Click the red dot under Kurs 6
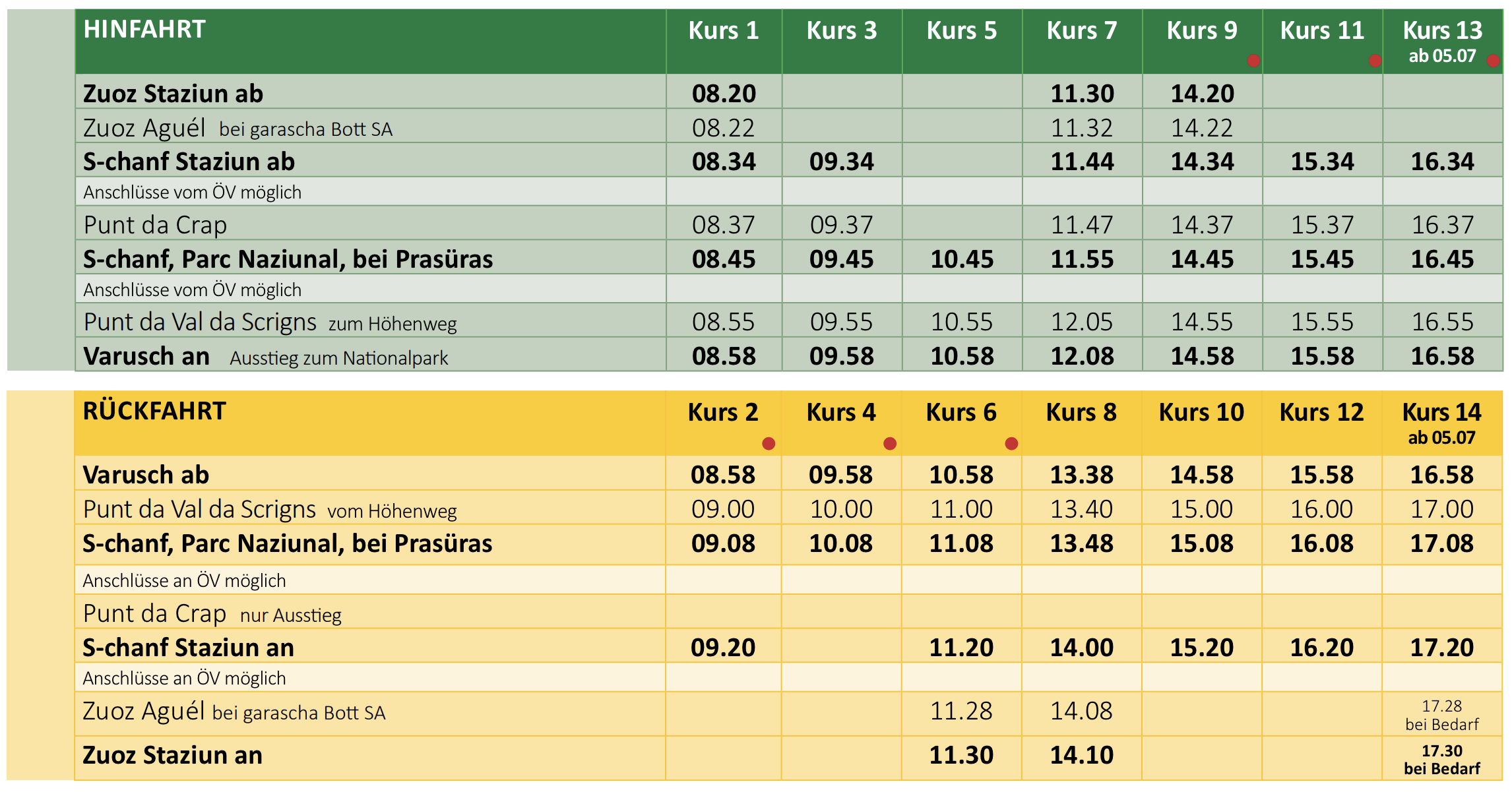The width and height of the screenshot is (1512, 794). [x=1011, y=443]
